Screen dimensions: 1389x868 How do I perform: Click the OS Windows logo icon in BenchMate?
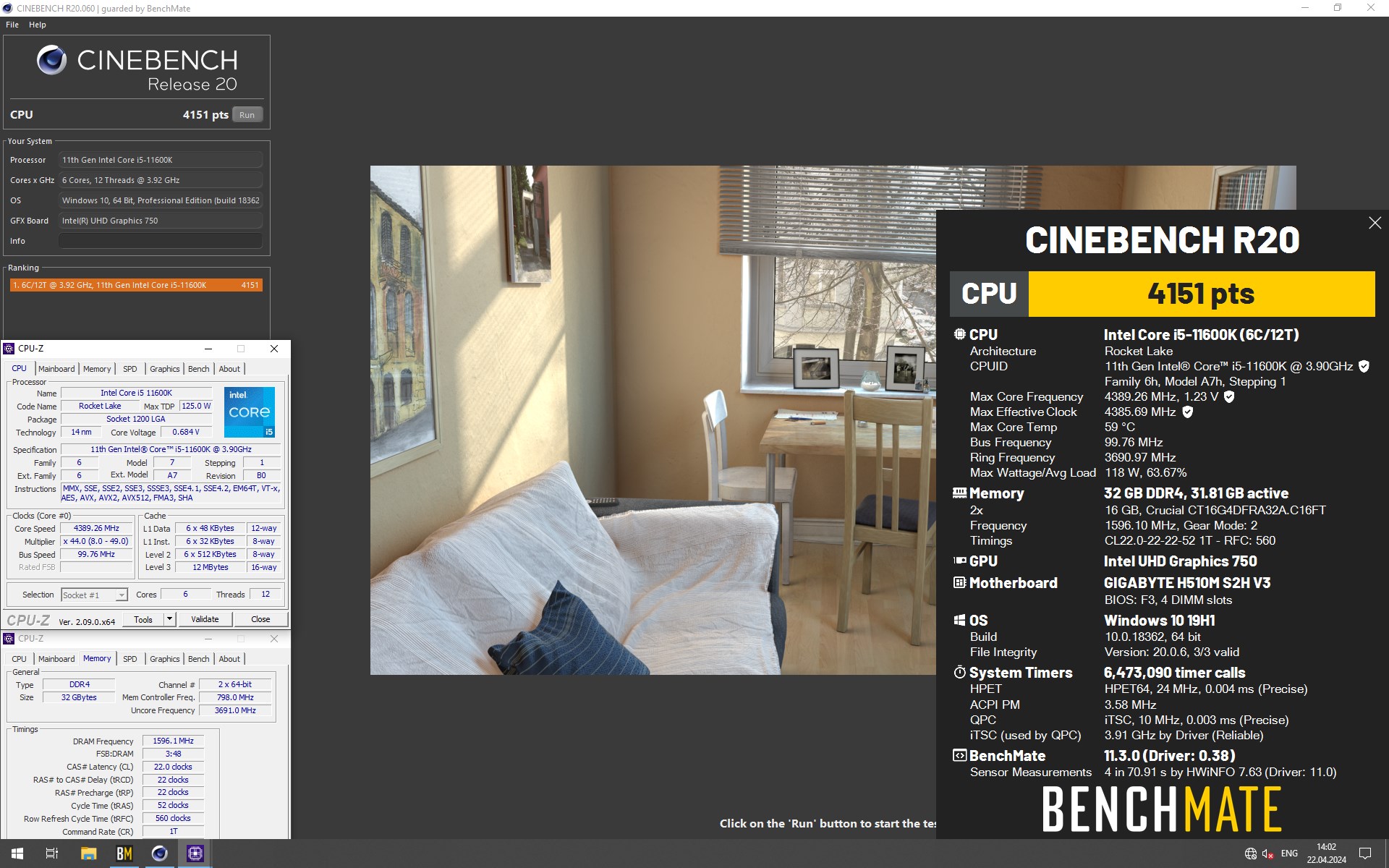point(959,620)
